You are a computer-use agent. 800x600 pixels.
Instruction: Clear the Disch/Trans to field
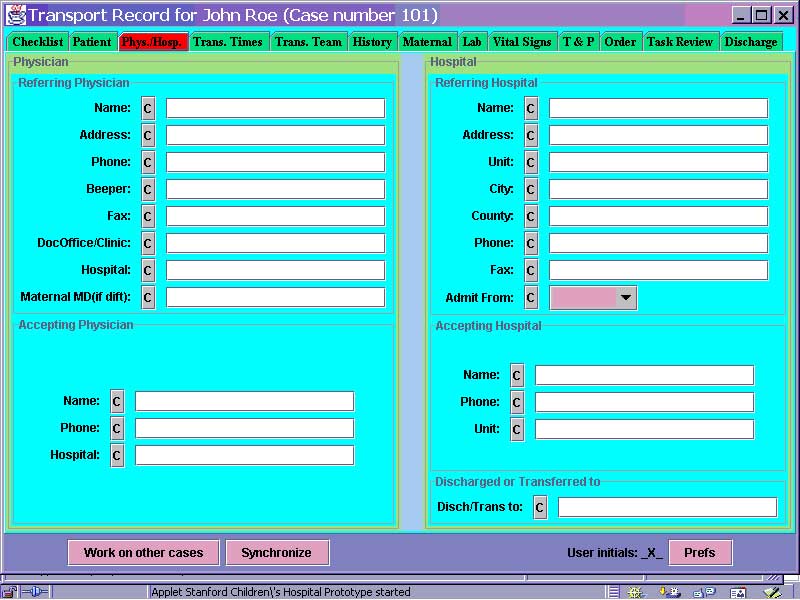tap(540, 507)
